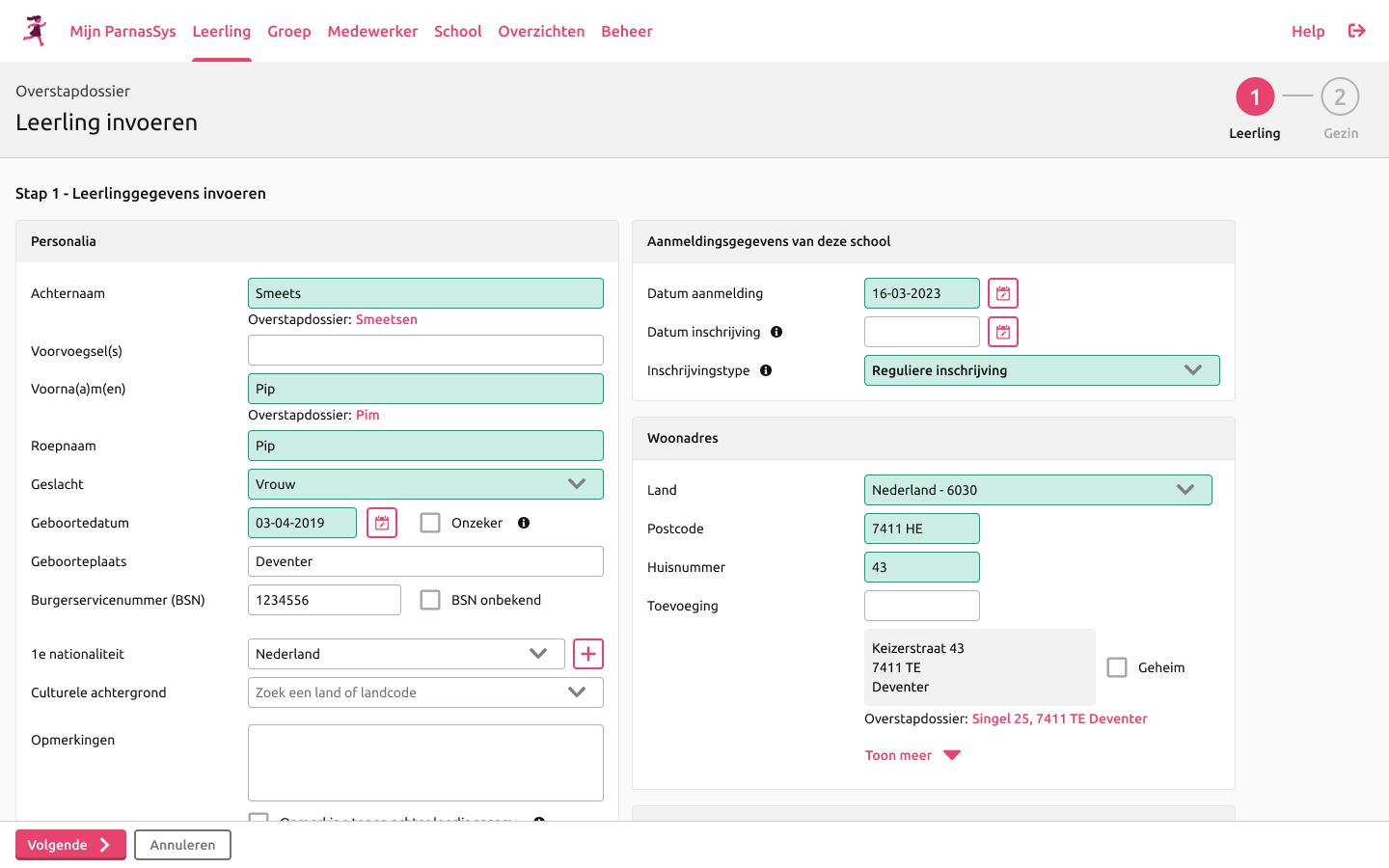This screenshot has width=1389, height=868.
Task: Enable the BSN onbekend checkbox
Action: 430,600
